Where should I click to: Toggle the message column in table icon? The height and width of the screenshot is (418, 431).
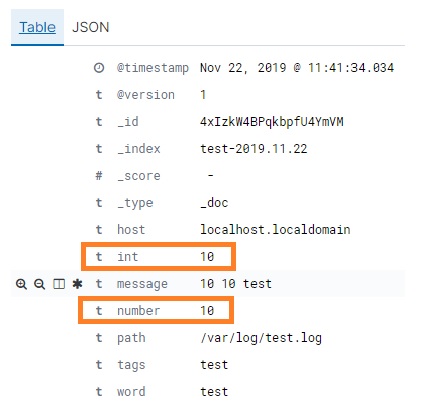pyautogui.click(x=59, y=284)
